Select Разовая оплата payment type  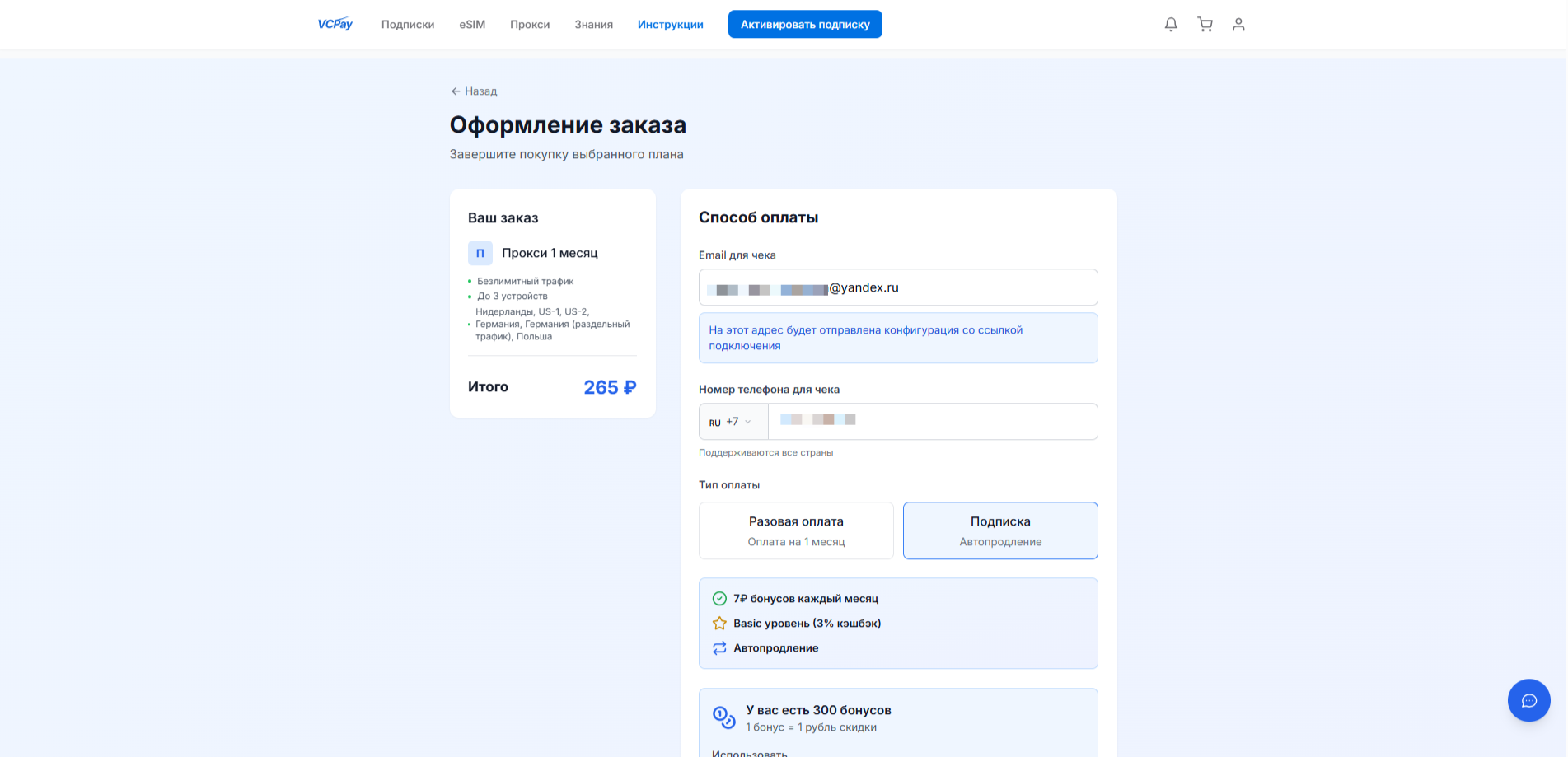pyautogui.click(x=796, y=530)
